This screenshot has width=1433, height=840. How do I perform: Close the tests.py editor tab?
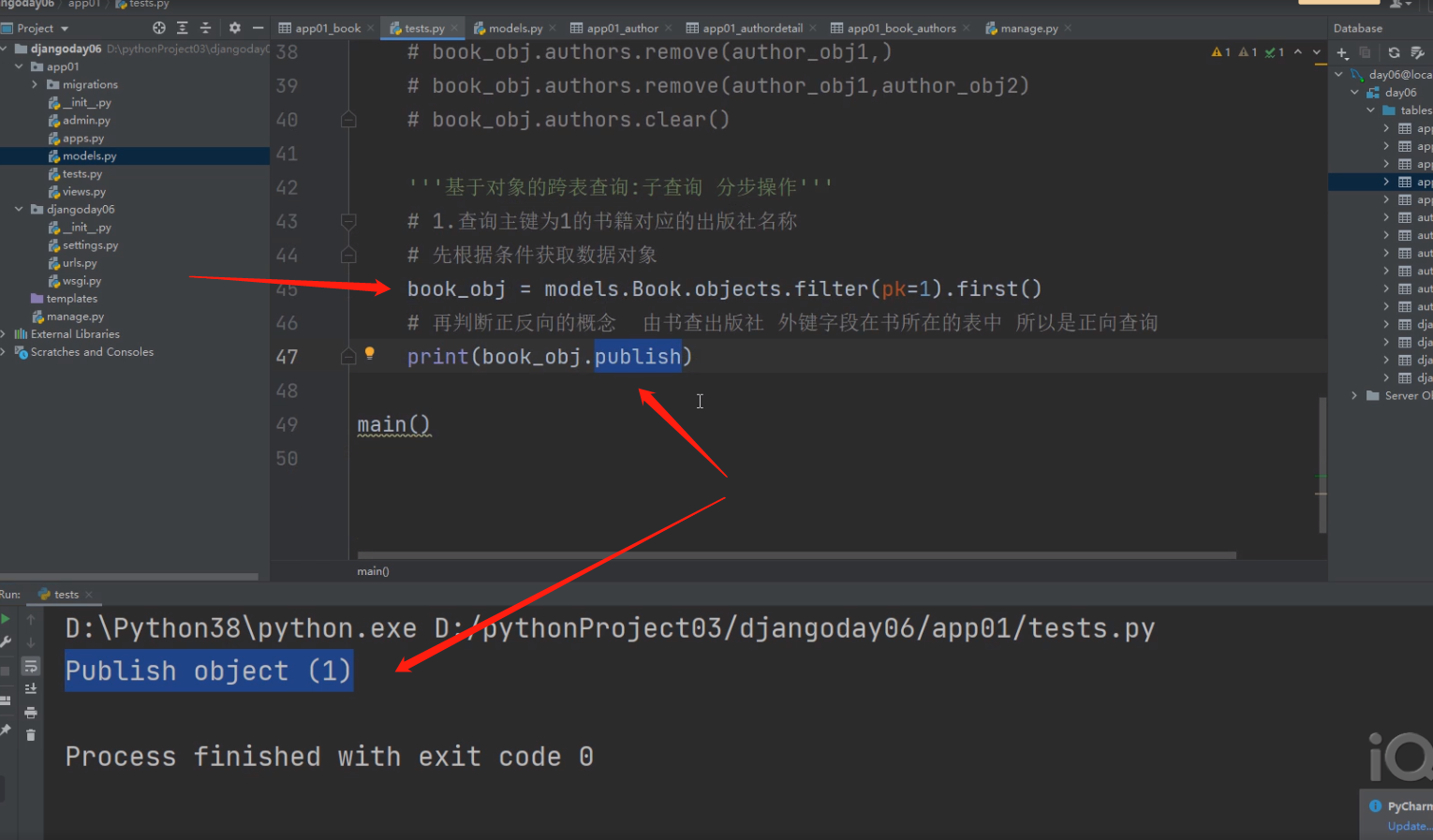click(x=455, y=29)
